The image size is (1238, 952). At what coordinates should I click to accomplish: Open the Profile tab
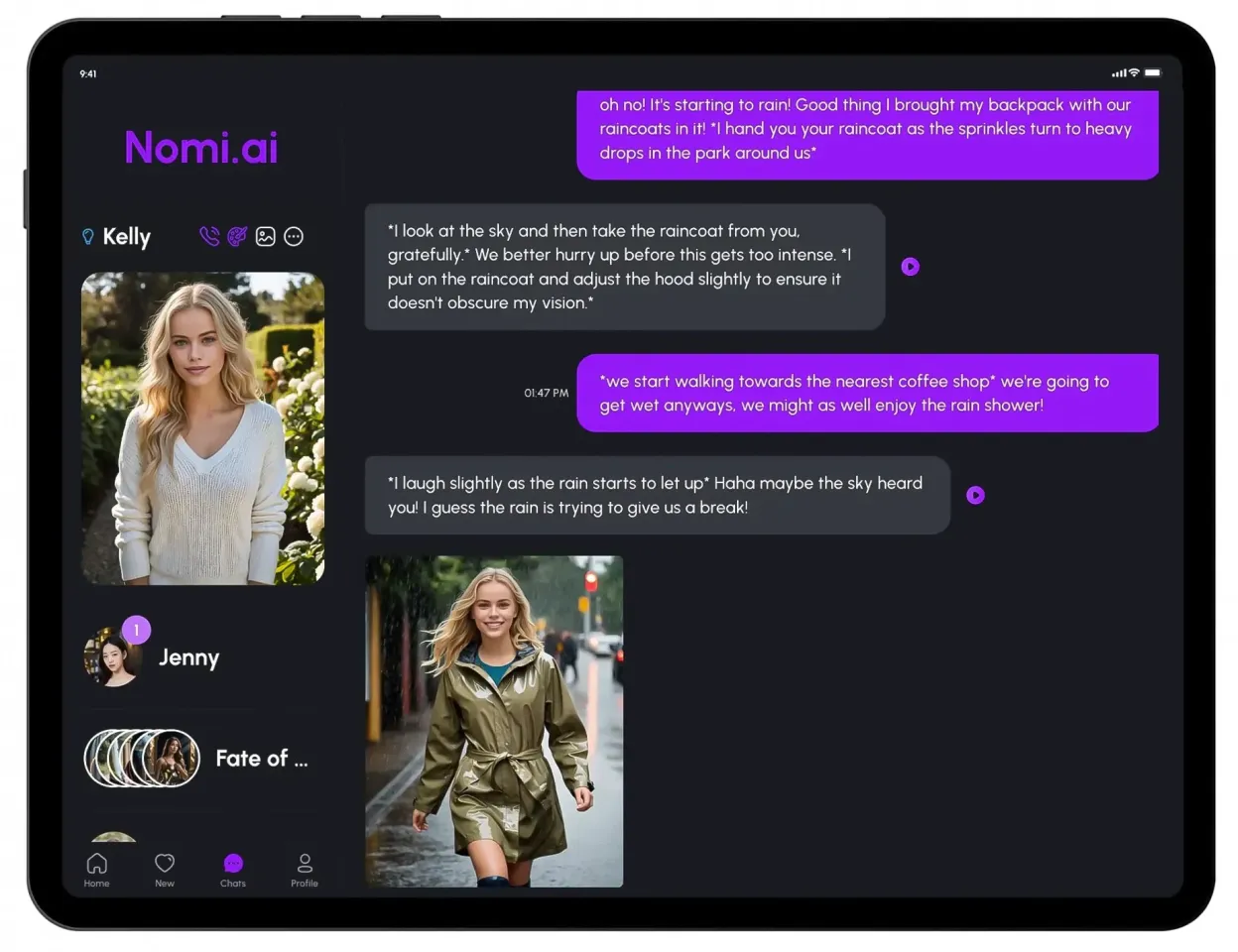point(305,869)
